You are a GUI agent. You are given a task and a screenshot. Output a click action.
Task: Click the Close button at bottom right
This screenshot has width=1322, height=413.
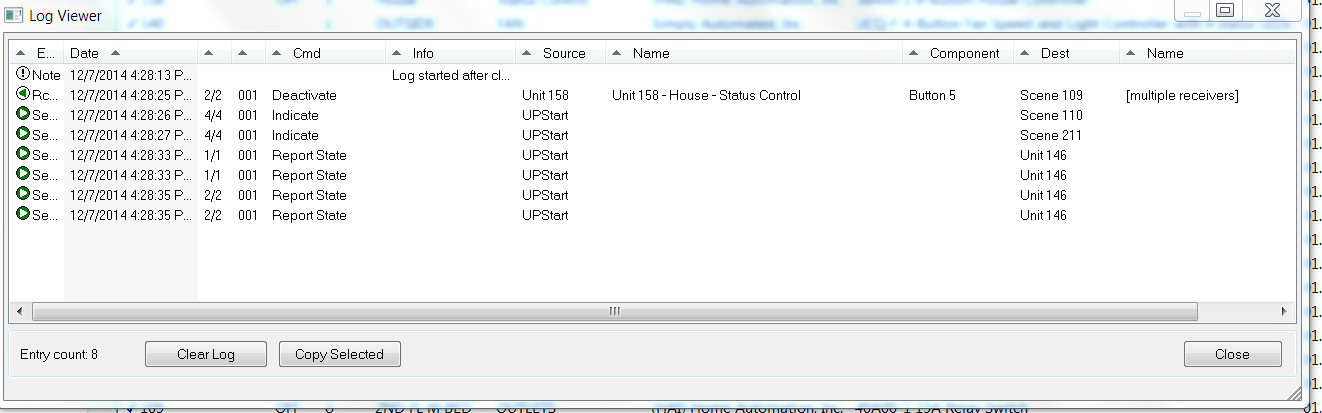1232,354
